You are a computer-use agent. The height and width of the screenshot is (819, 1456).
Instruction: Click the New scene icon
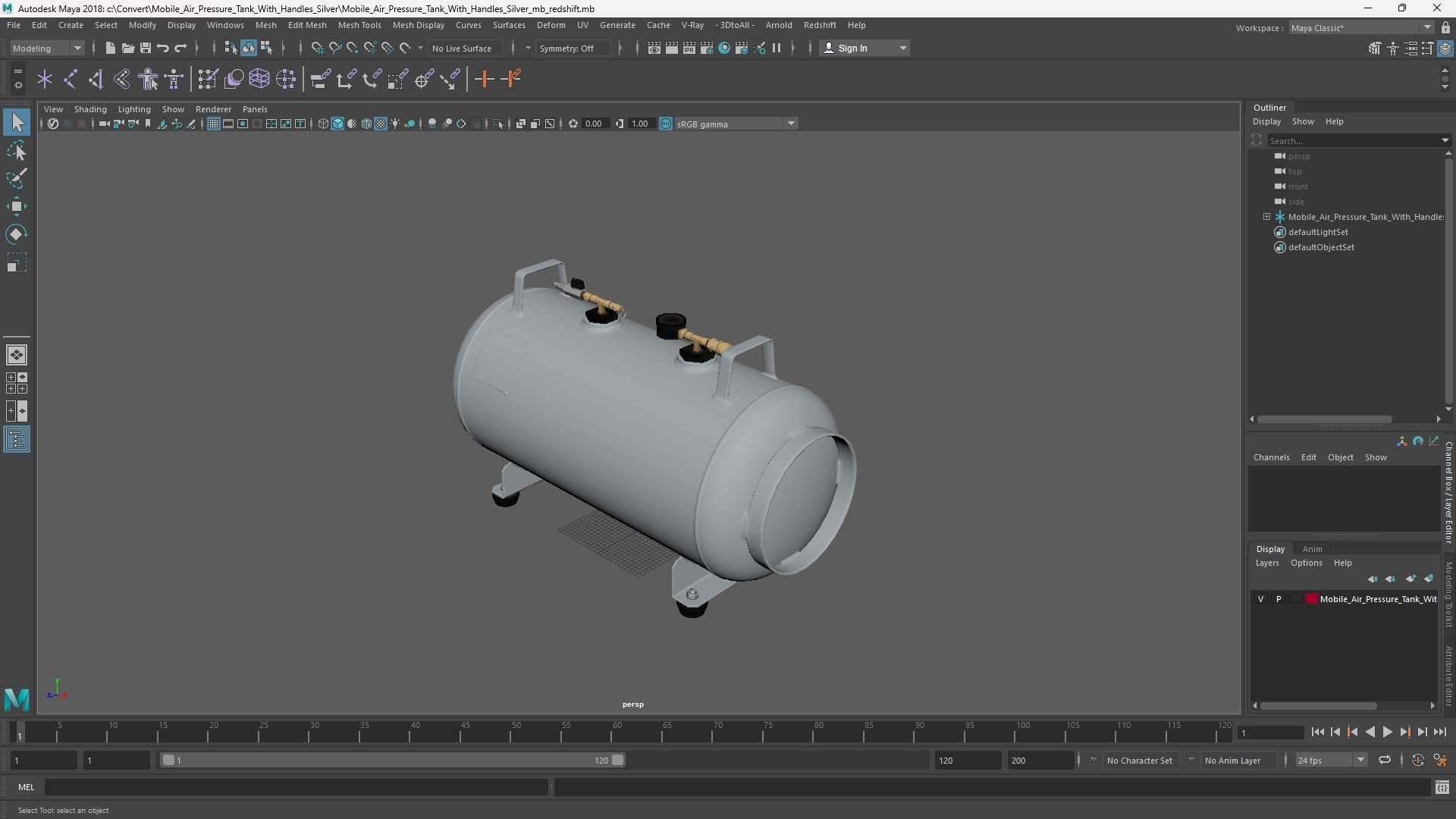coord(110,48)
